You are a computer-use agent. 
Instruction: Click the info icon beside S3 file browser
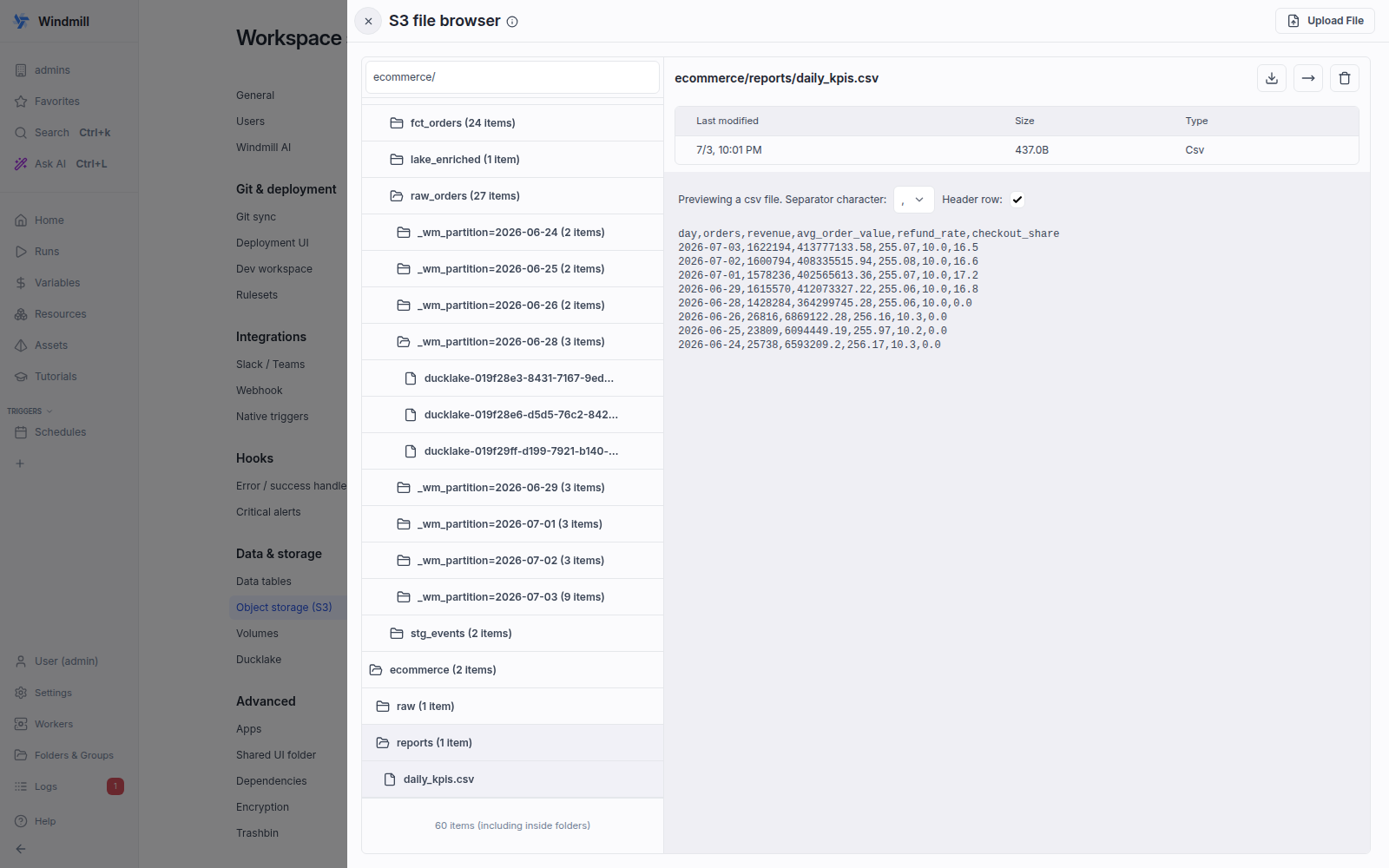512,22
